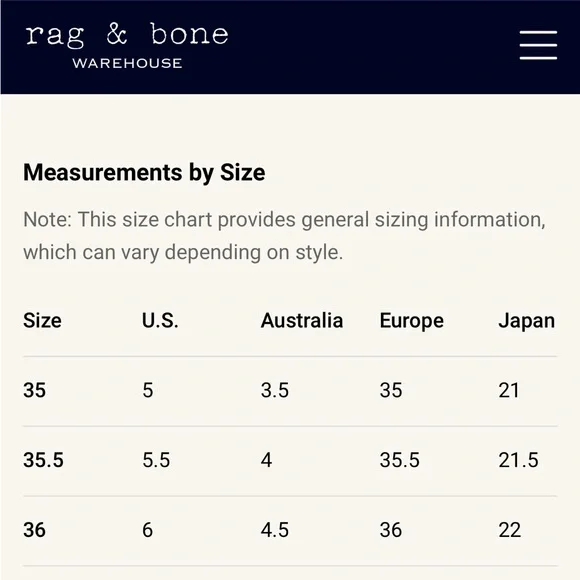Select the WAREHOUSE text under logo
This screenshot has width=580, height=580.
click(127, 63)
